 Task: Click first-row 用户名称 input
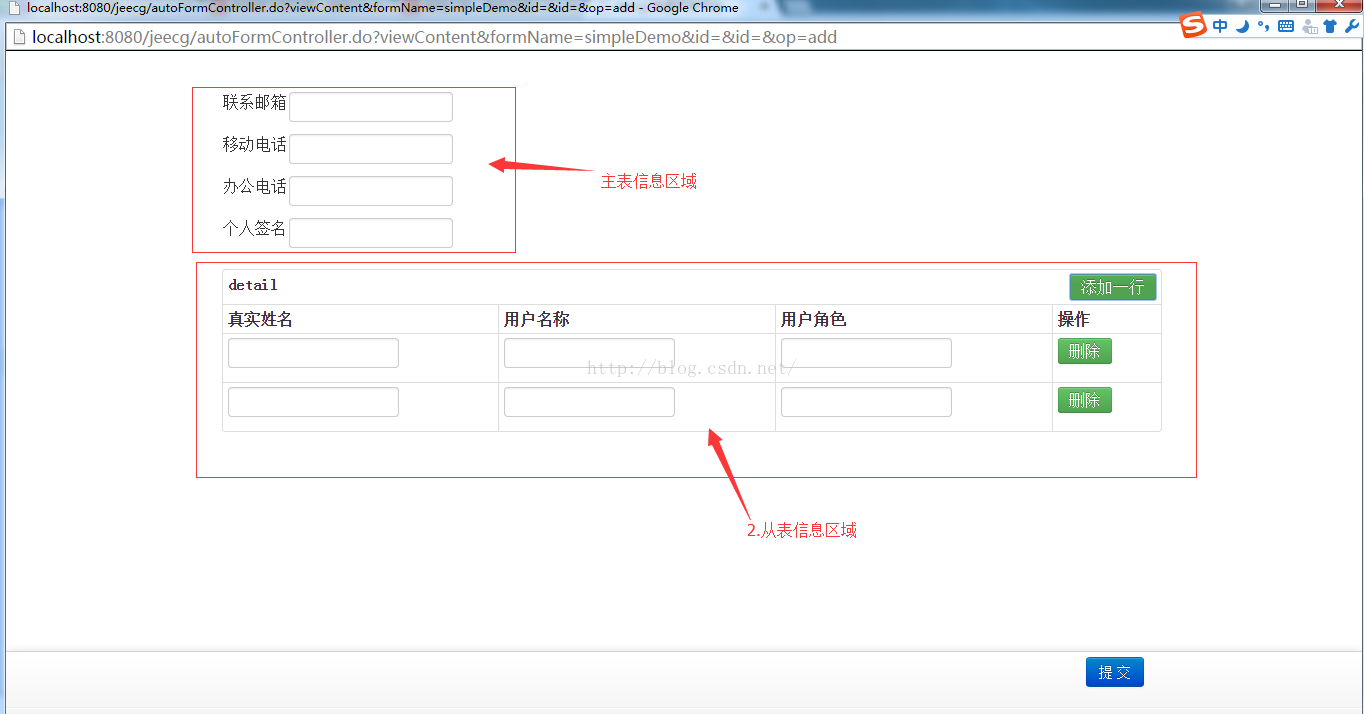click(x=589, y=353)
